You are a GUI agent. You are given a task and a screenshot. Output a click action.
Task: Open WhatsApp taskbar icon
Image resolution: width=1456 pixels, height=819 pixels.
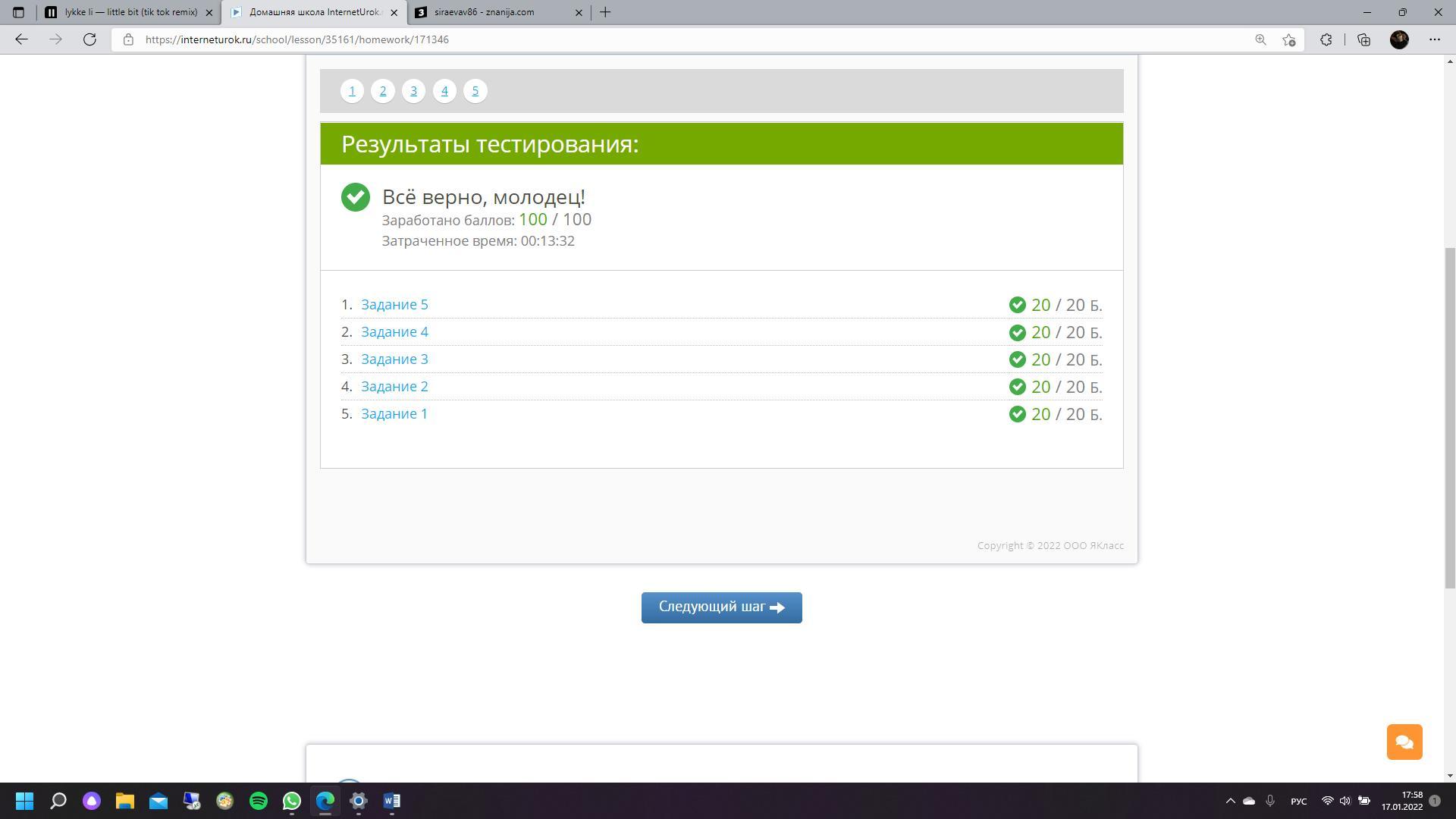click(292, 801)
